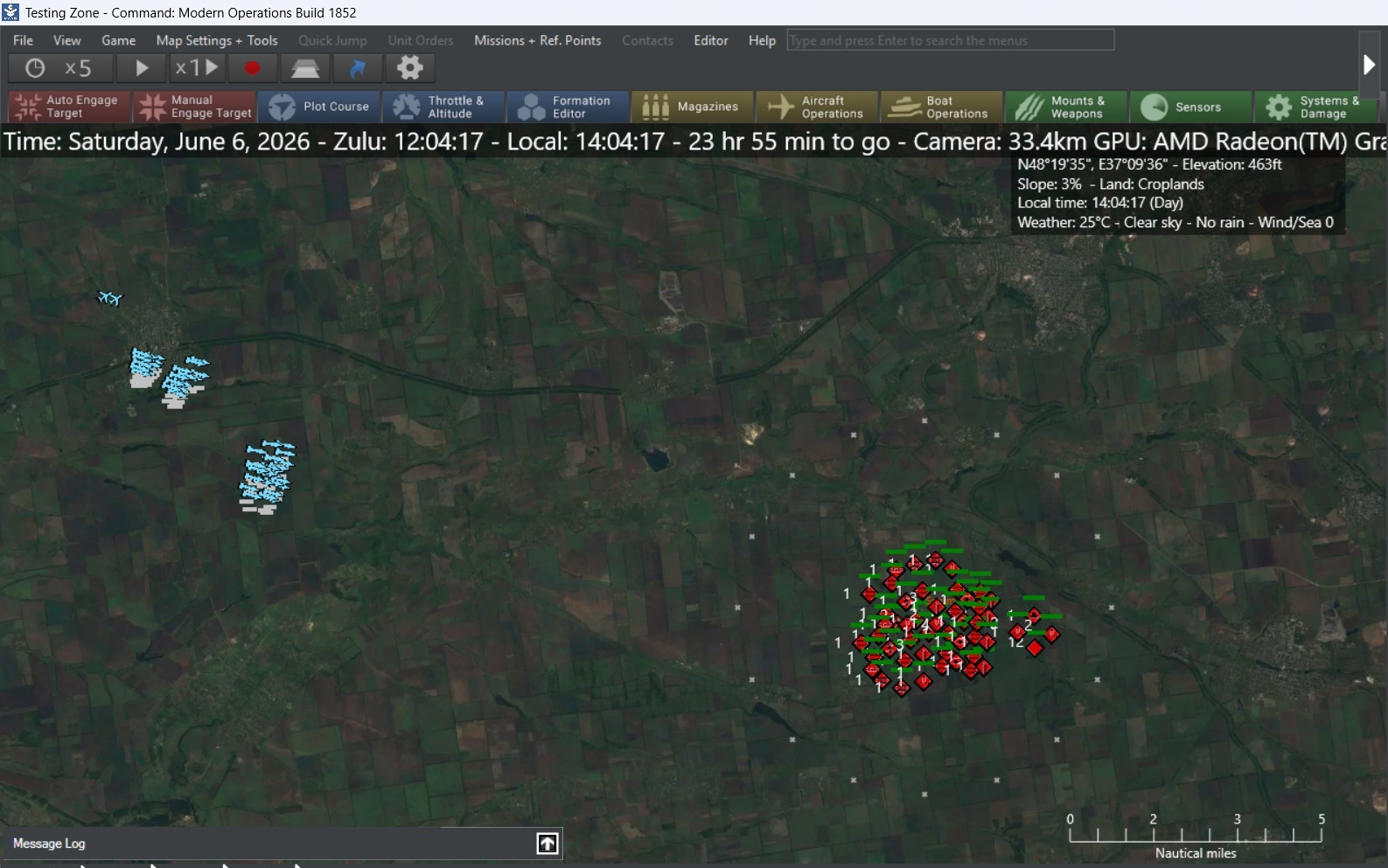Open settings with the gear icon
The width and height of the screenshot is (1388, 868).
click(x=409, y=68)
